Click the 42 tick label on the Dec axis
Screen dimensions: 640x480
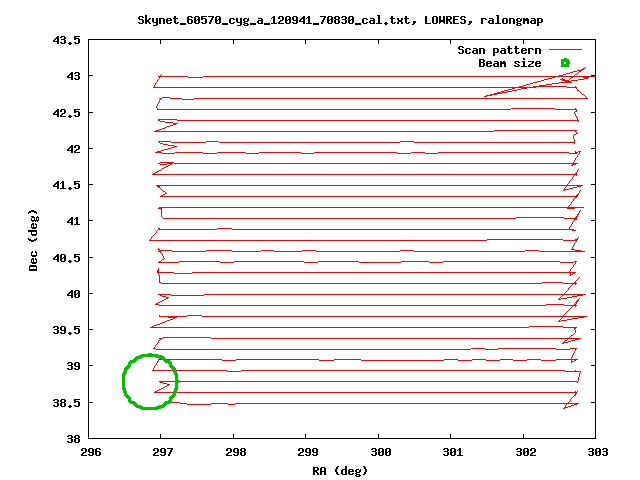[x=73, y=149]
